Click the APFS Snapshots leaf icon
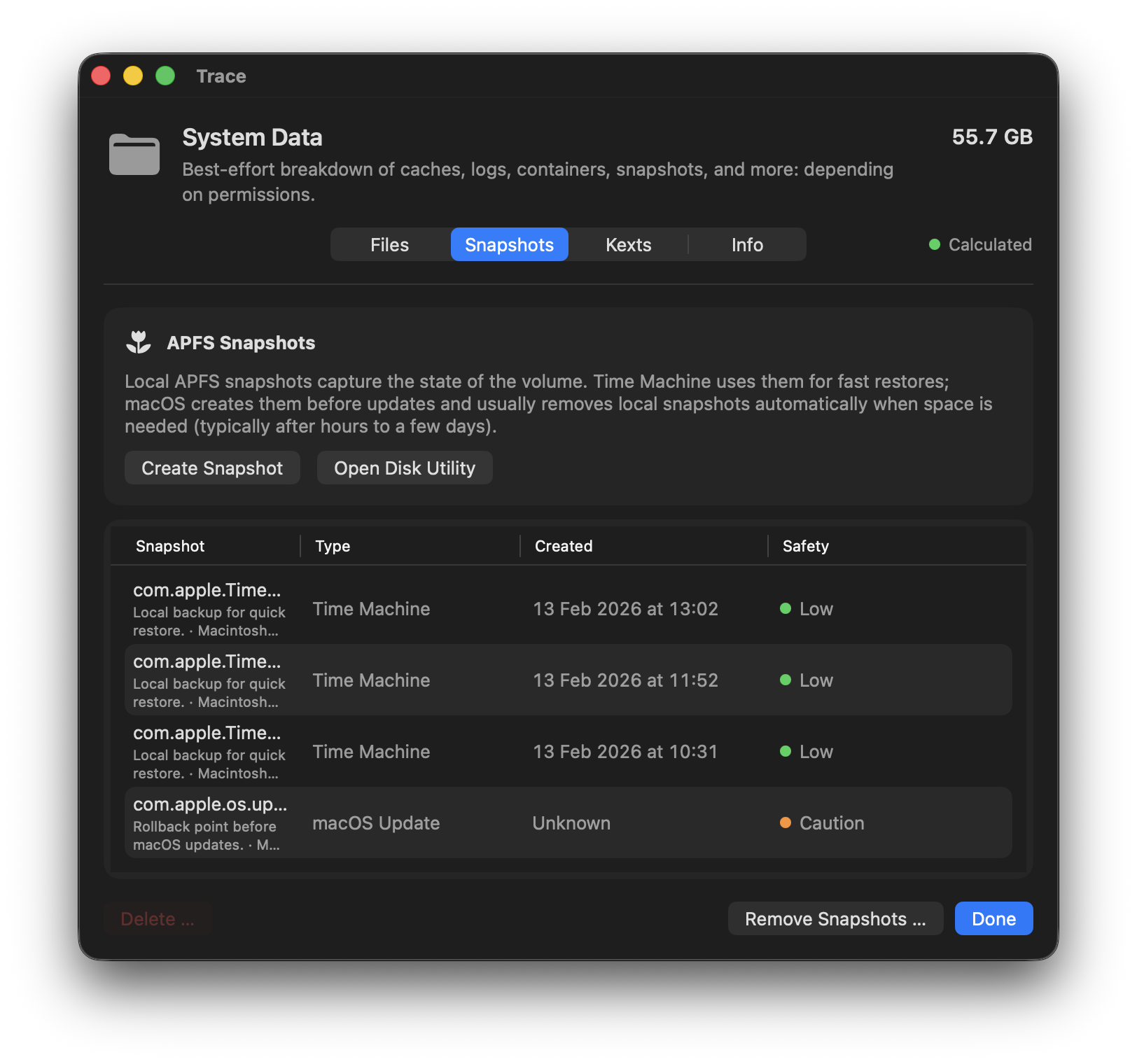This screenshot has width=1137, height=1064. (139, 342)
